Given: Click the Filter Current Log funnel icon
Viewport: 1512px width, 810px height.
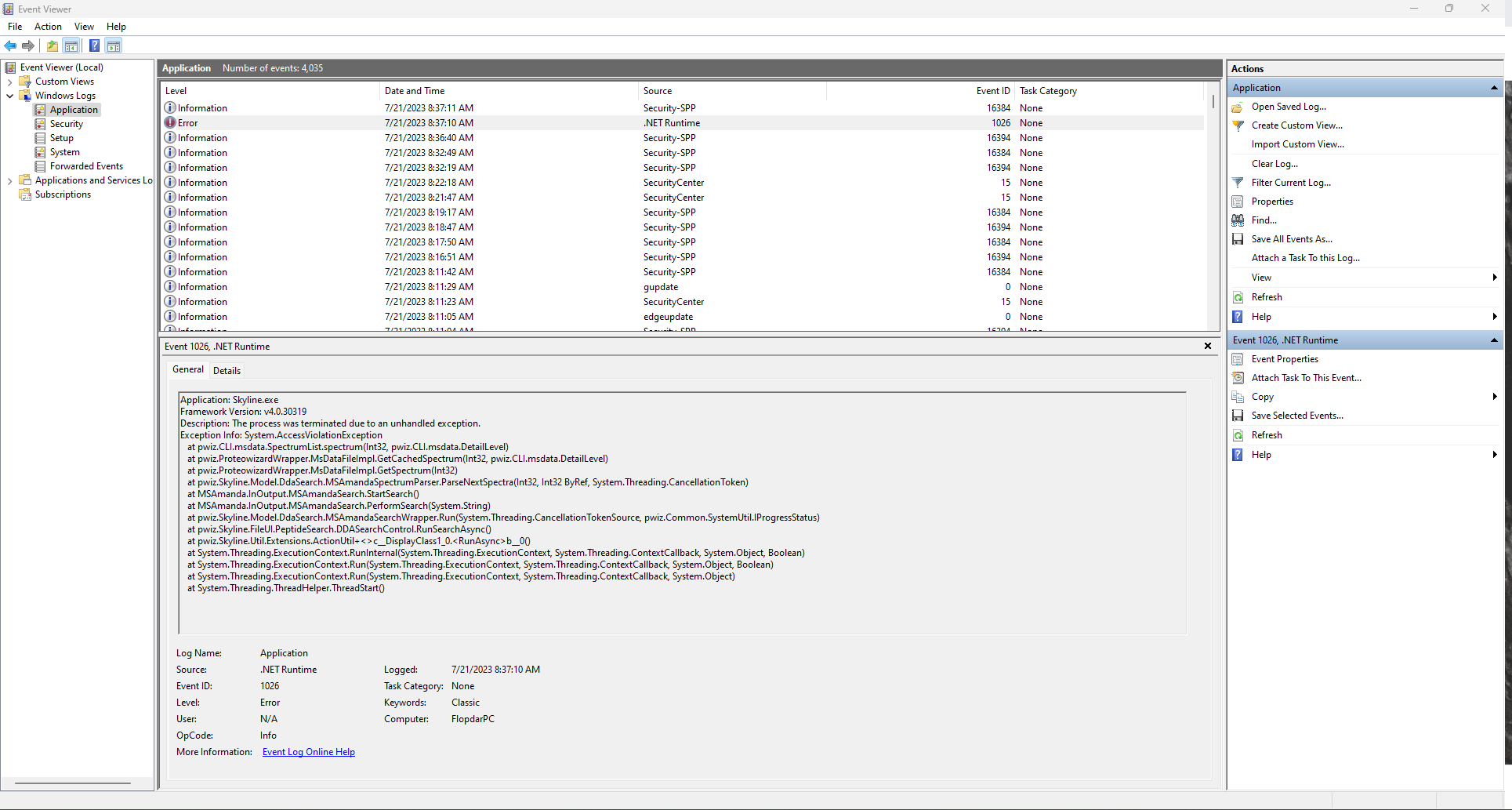Looking at the screenshot, I should (x=1238, y=183).
